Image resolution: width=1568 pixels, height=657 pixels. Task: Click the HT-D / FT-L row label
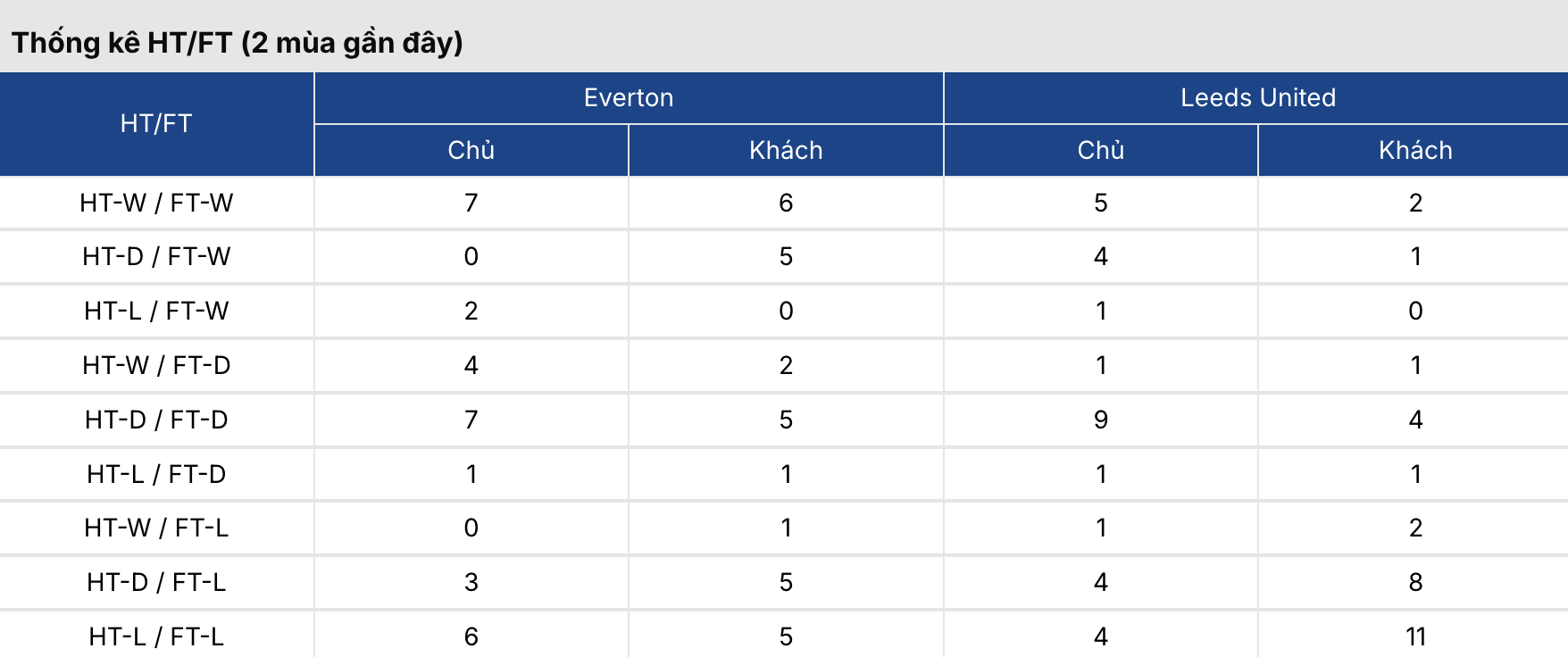point(156,582)
